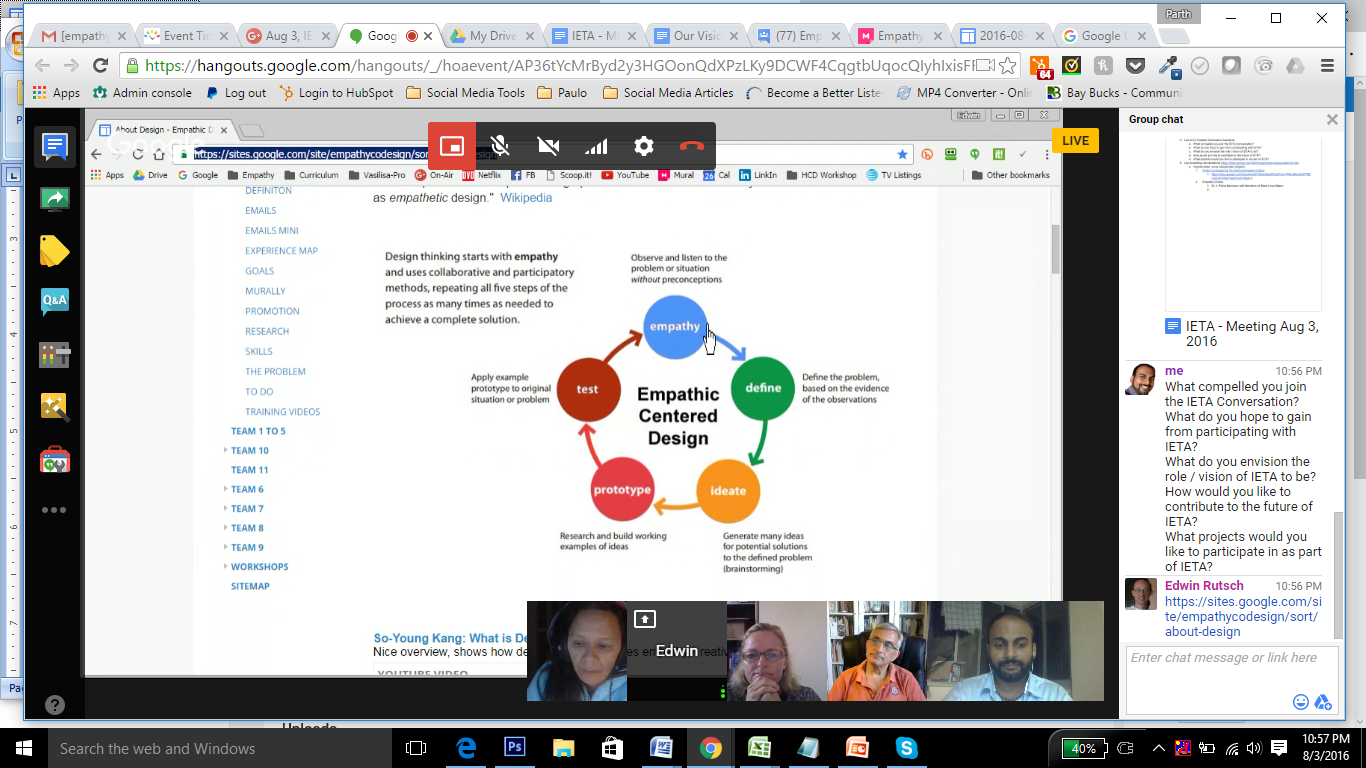Viewport: 1366px width, 768px height.
Task: Reload the Hangouts page in Chrome
Action: [100, 66]
